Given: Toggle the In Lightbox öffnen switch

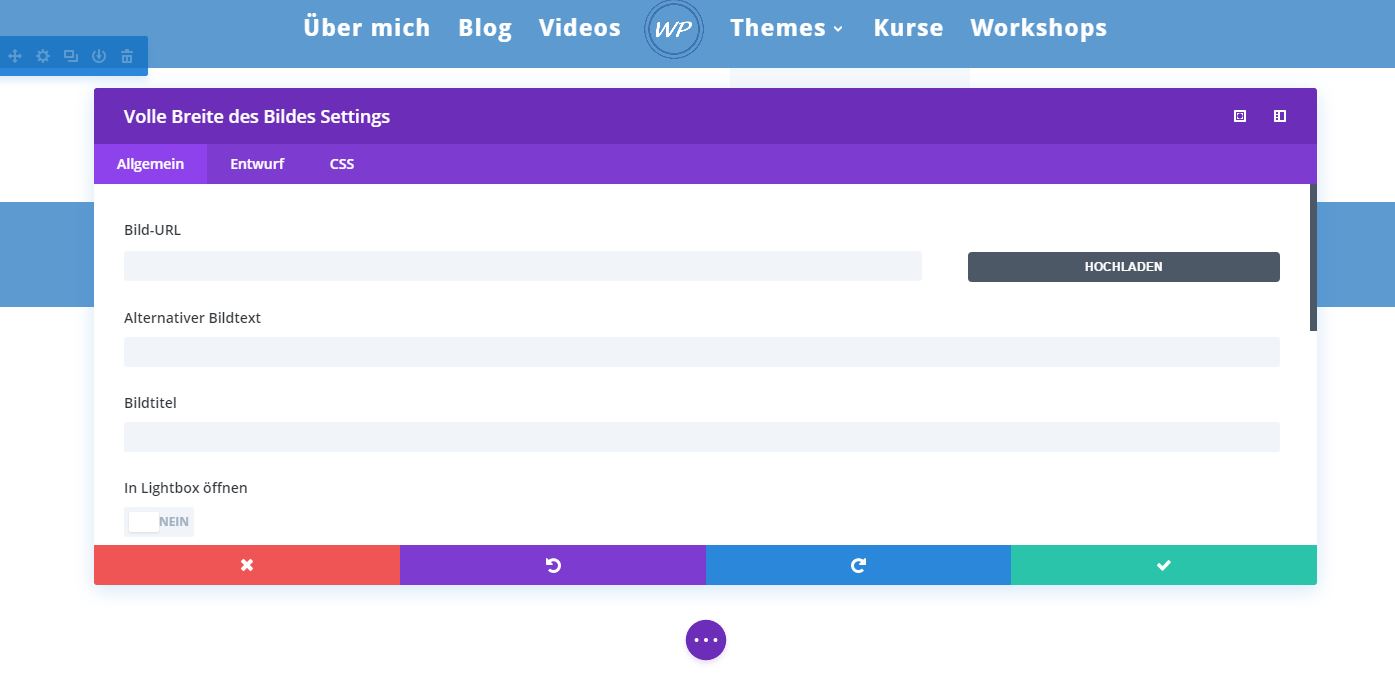Looking at the screenshot, I should pos(159,522).
